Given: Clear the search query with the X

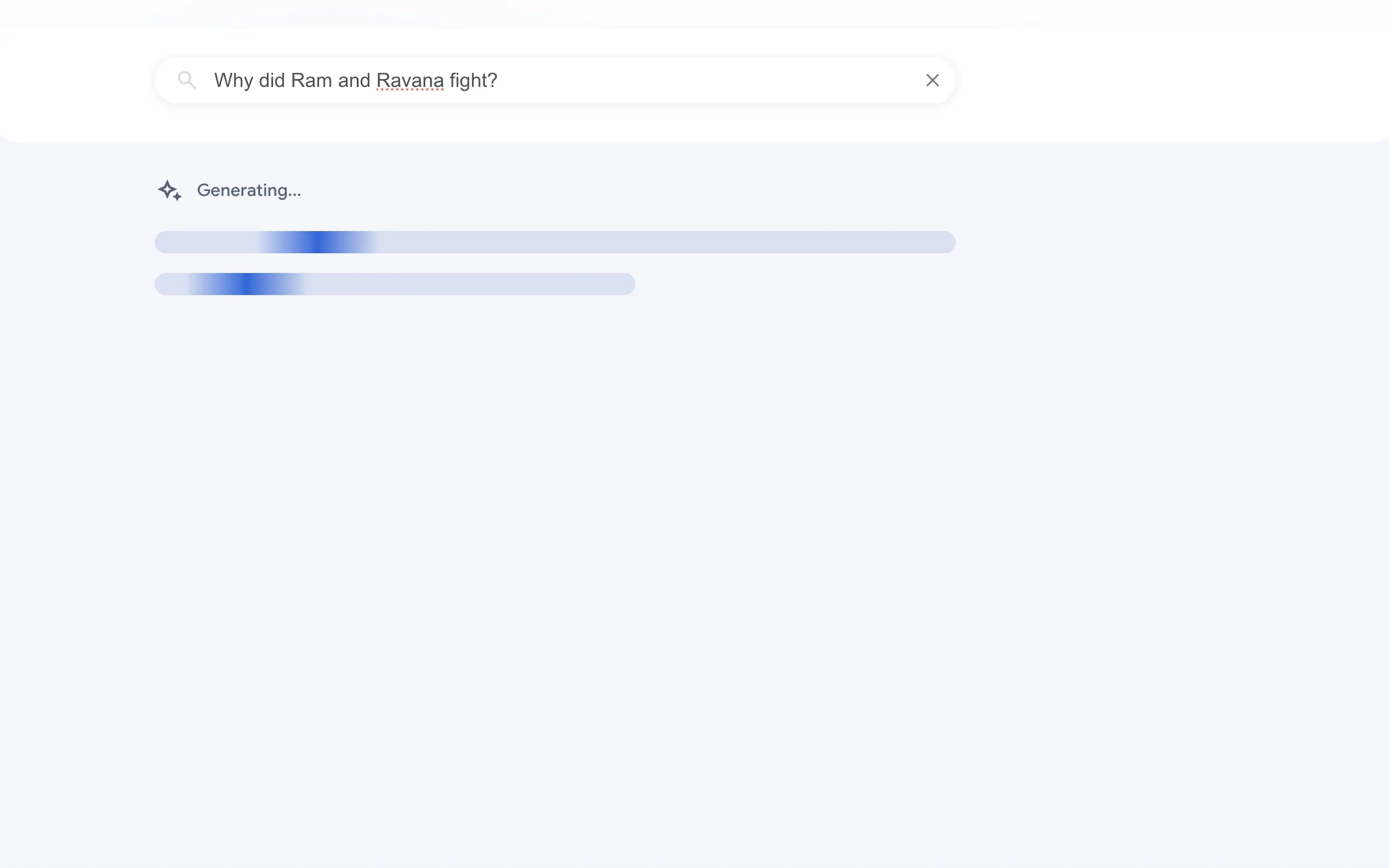Looking at the screenshot, I should pos(932,80).
